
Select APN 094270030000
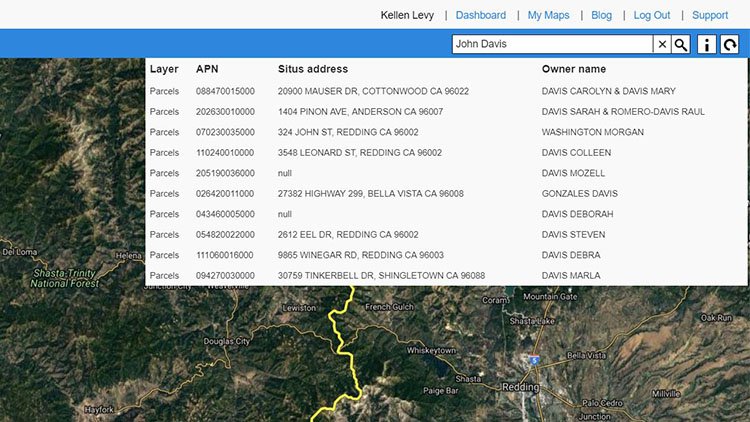point(225,276)
